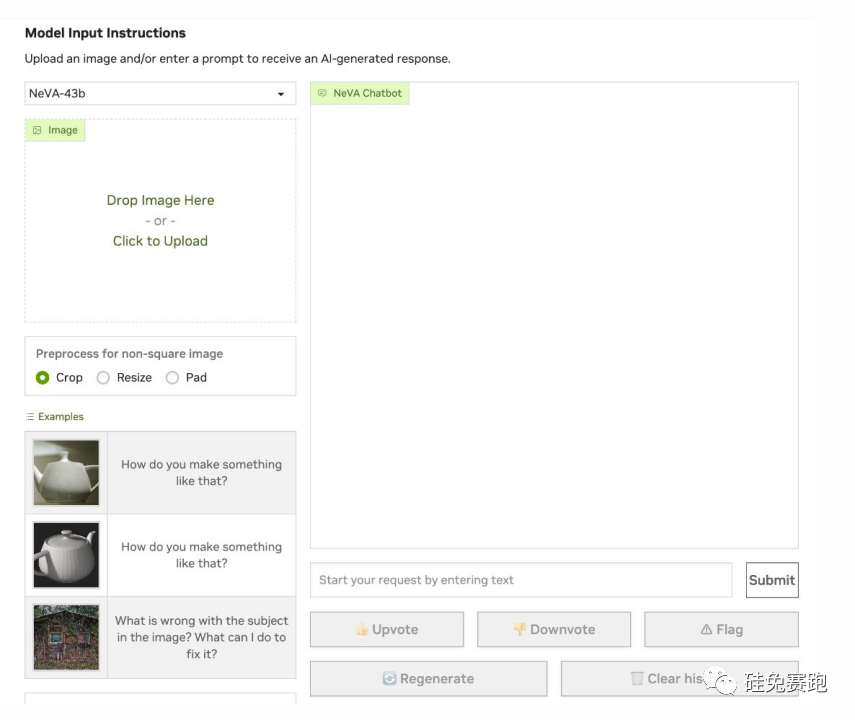Click the image icon in the Image label

[37, 130]
